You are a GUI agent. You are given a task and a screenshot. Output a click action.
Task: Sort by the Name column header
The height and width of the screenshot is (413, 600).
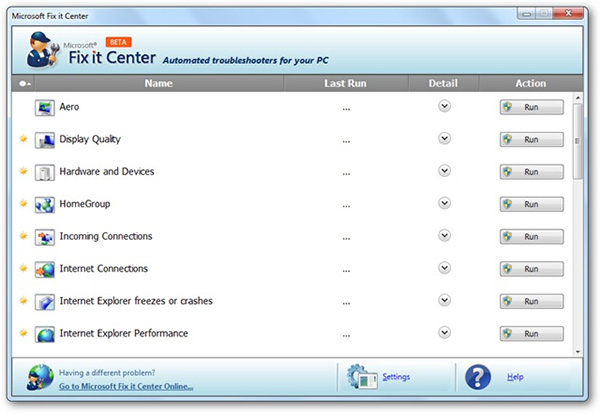point(158,84)
